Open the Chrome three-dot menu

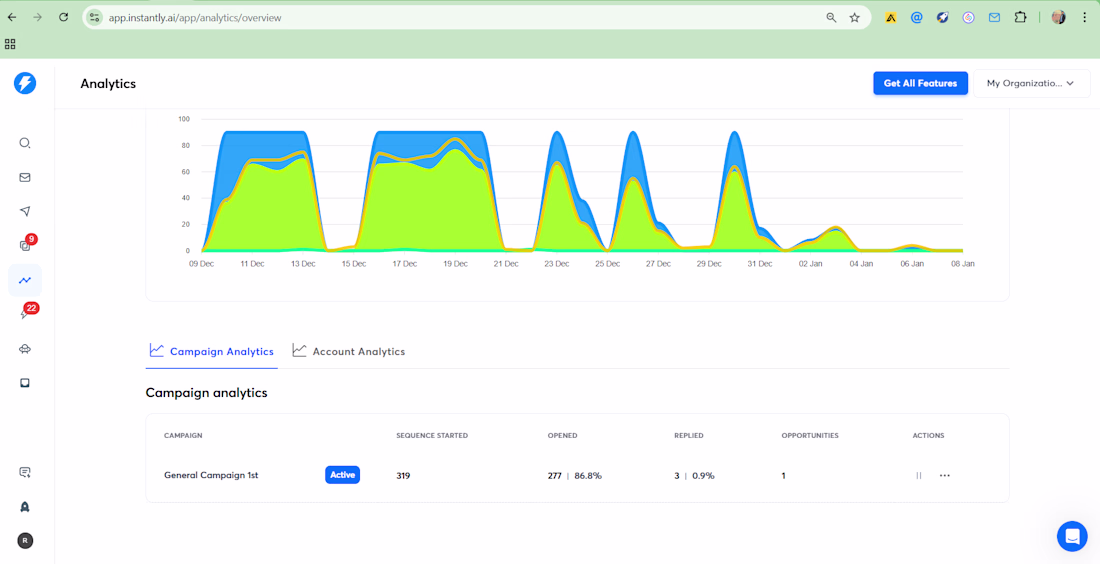(x=1085, y=18)
